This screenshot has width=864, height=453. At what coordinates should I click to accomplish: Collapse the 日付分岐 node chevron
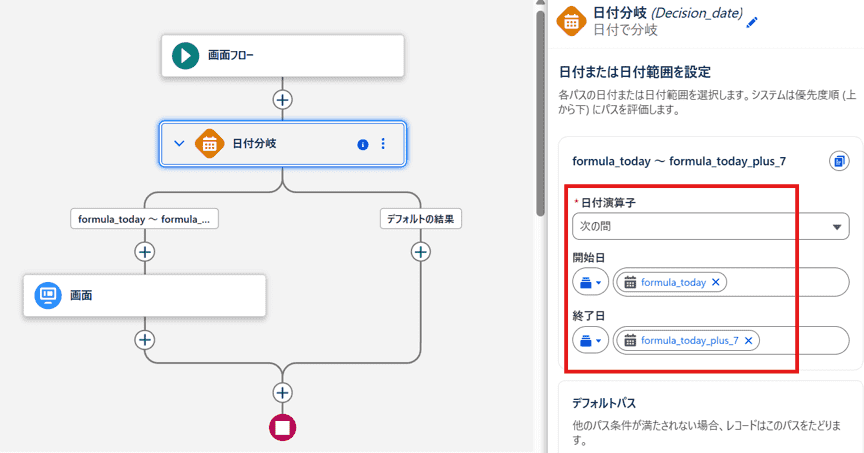tap(179, 143)
